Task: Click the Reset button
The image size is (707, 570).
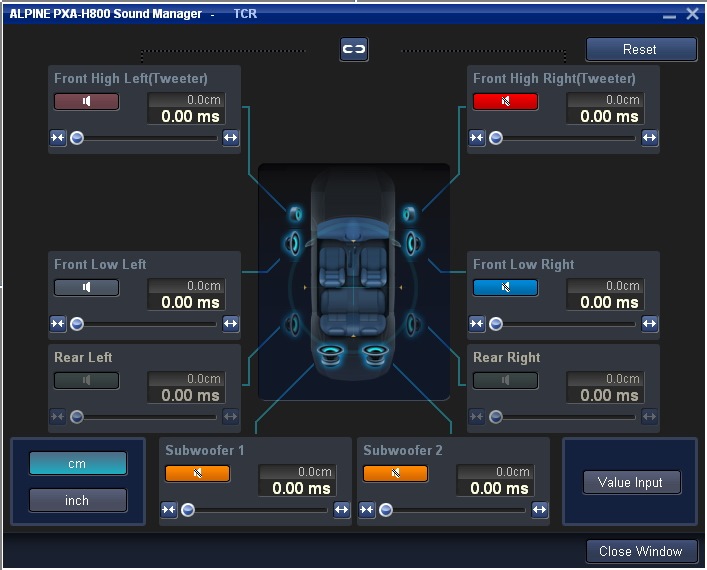Action: [x=641, y=49]
